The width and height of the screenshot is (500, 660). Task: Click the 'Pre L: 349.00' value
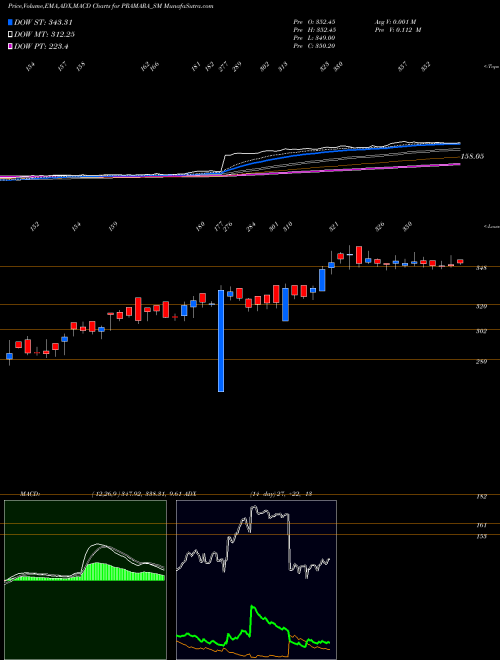[314, 38]
